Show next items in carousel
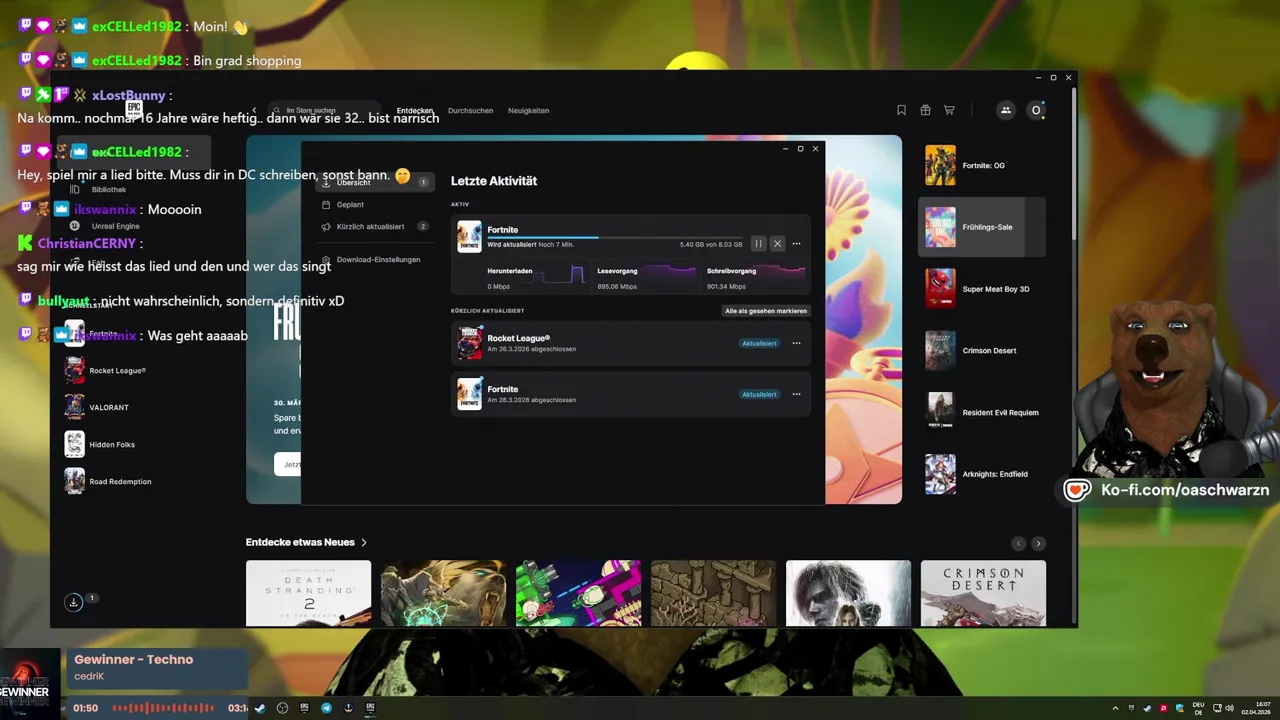1280x720 pixels. pyautogui.click(x=1038, y=543)
